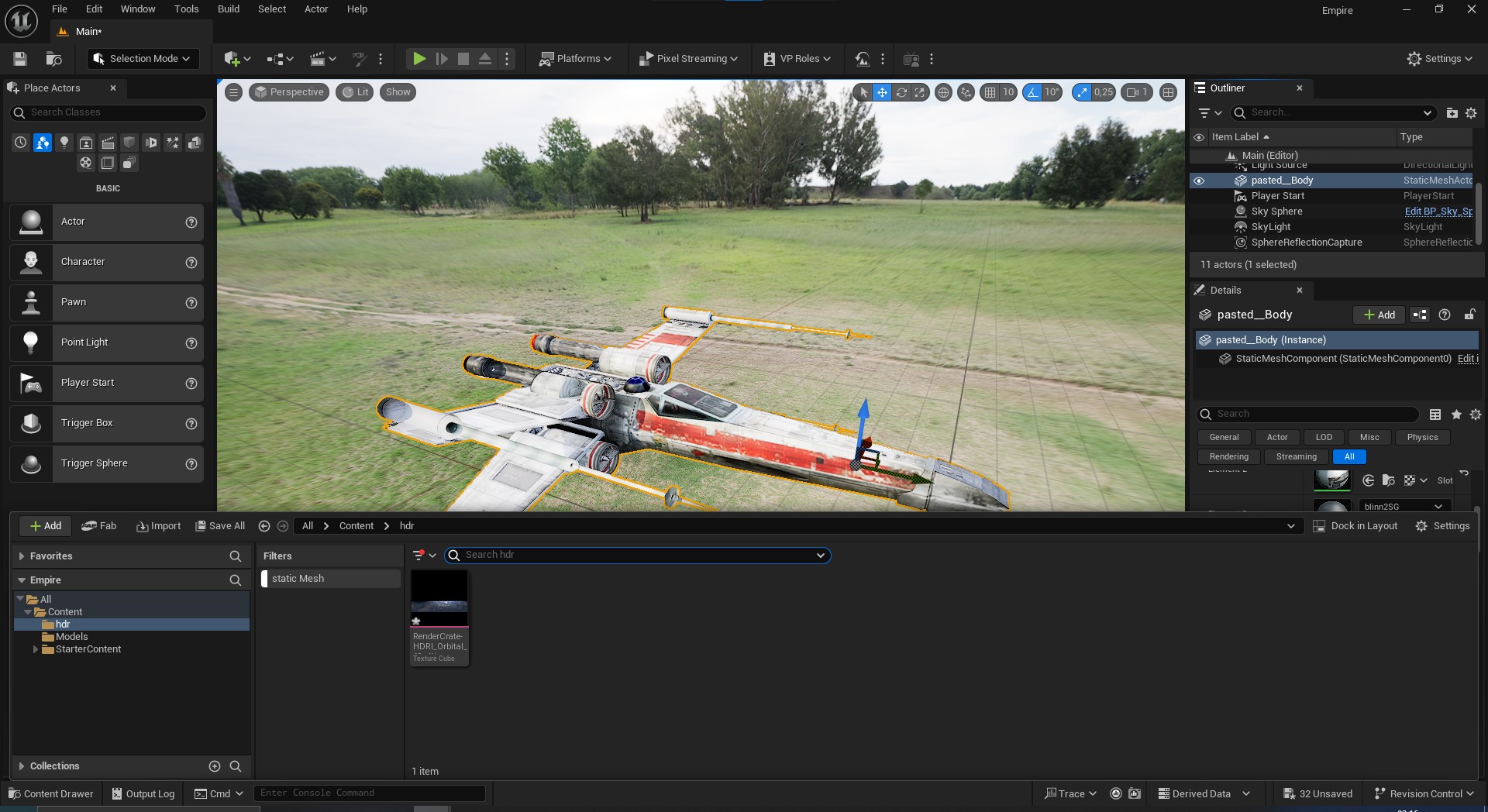
Task: Toggle the static Mesh filter
Action: click(x=331, y=579)
